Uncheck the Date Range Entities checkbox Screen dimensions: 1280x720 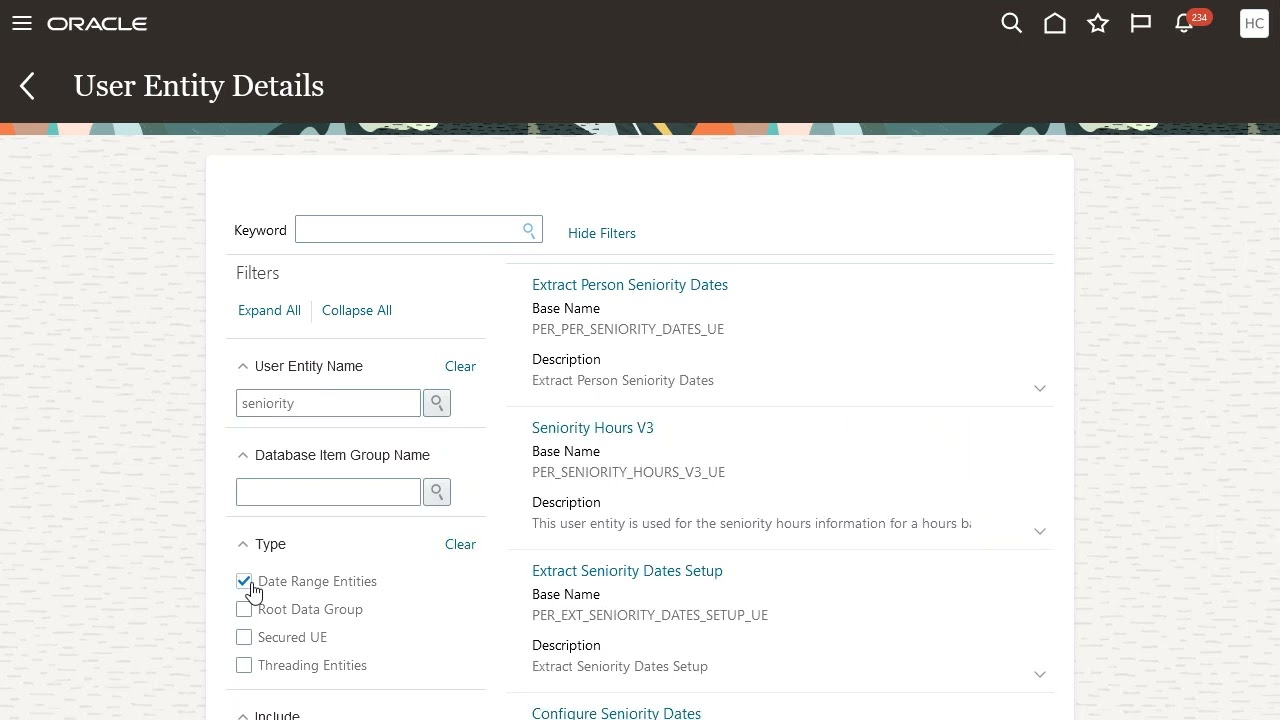pos(244,581)
